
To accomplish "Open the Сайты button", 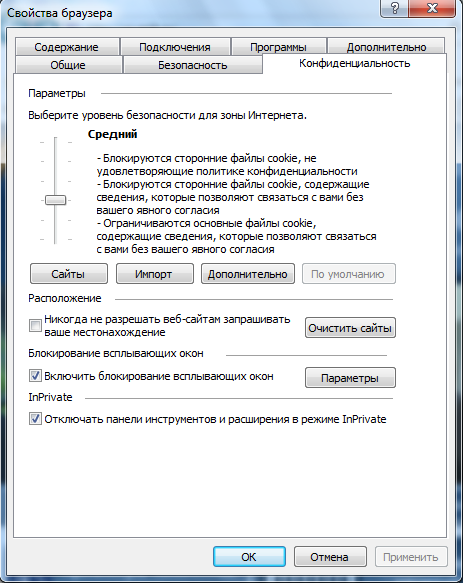I will [x=68, y=274].
